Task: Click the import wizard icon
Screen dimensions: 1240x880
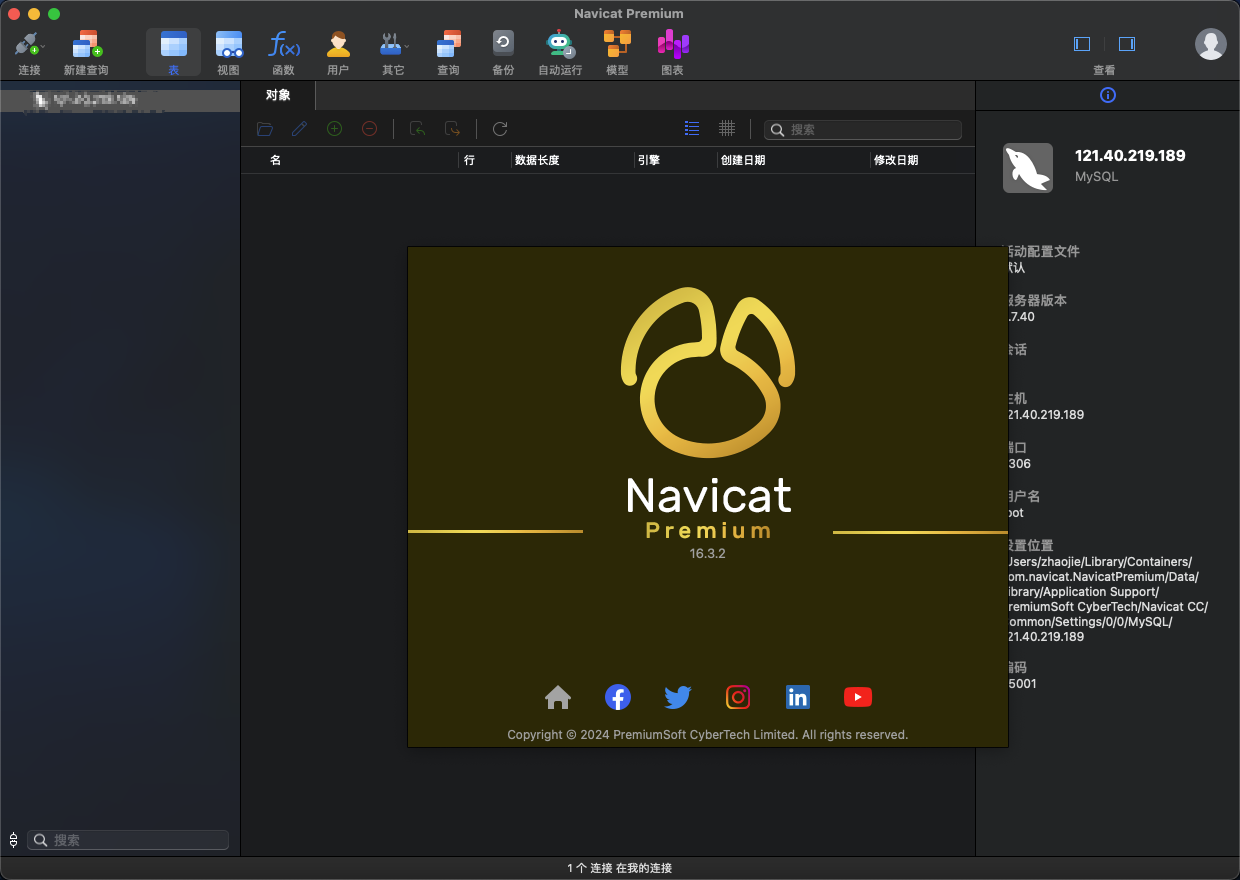Action: coord(418,129)
